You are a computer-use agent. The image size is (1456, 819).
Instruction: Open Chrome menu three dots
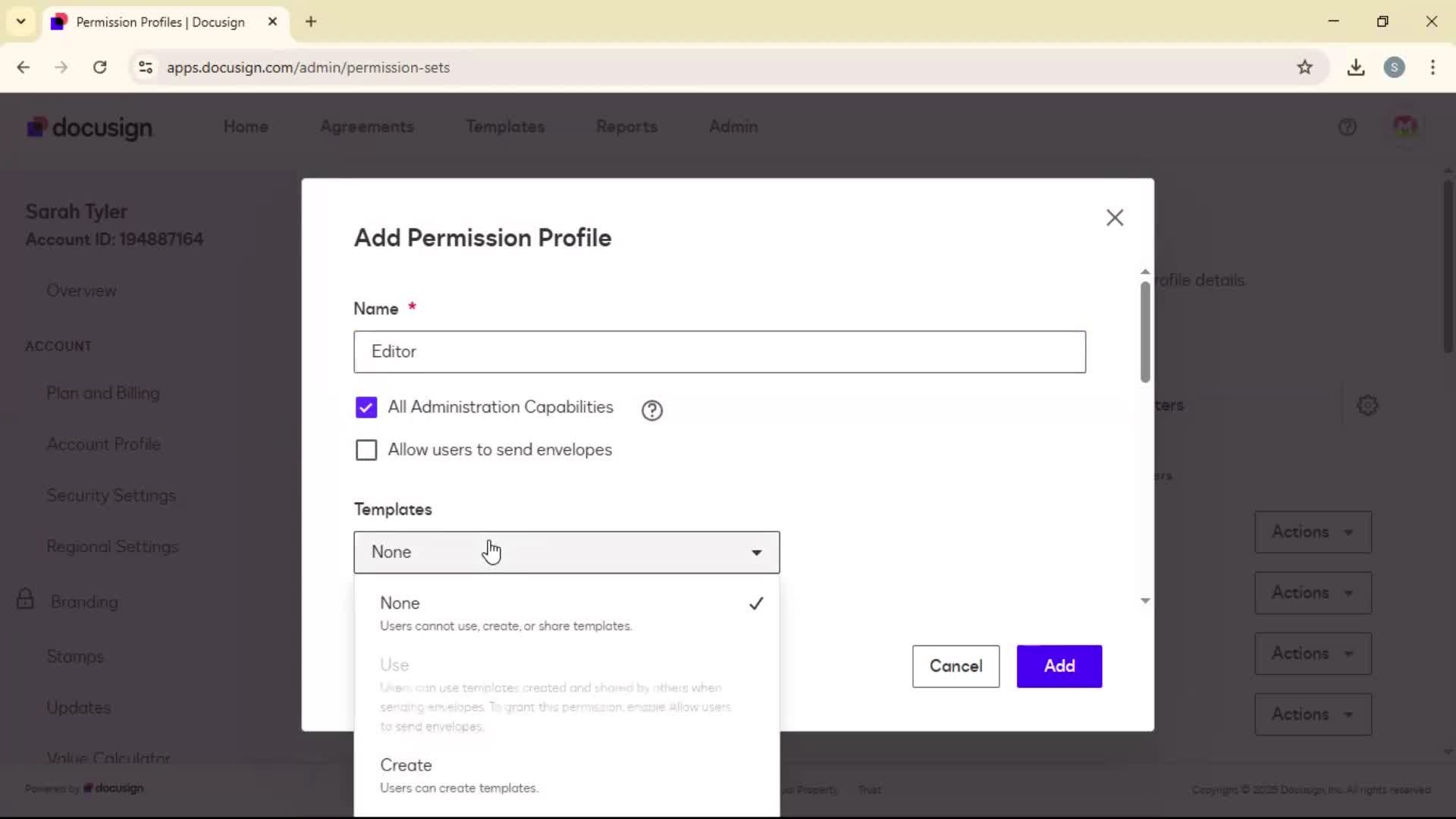[1432, 67]
